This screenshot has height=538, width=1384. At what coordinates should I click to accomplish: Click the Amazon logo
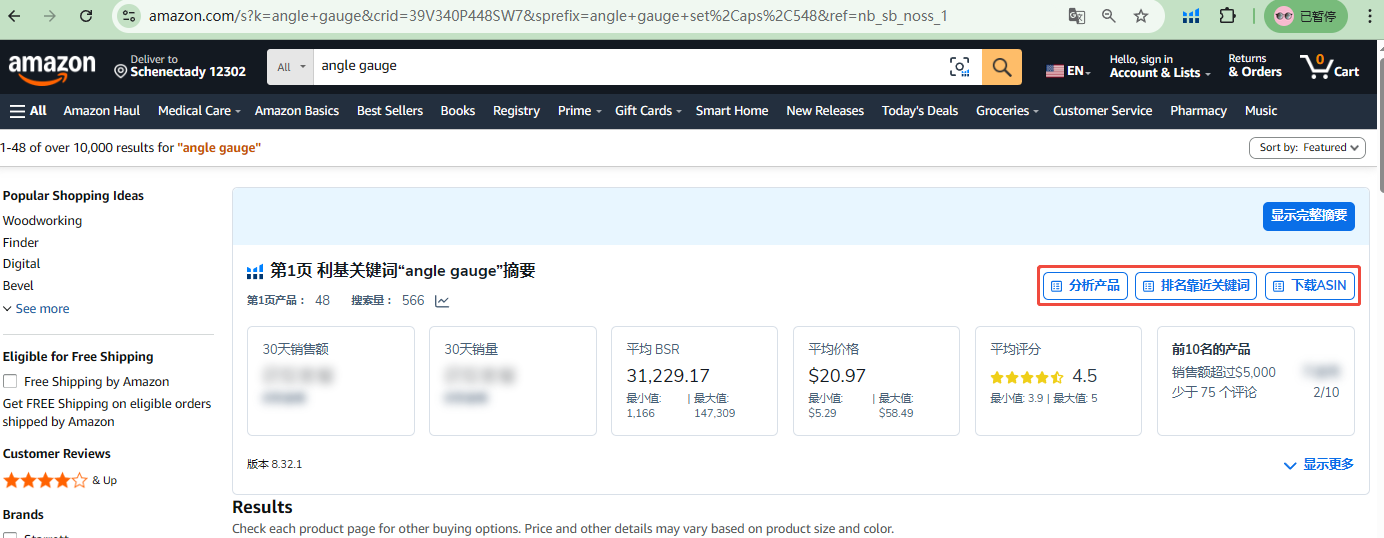[x=52, y=68]
